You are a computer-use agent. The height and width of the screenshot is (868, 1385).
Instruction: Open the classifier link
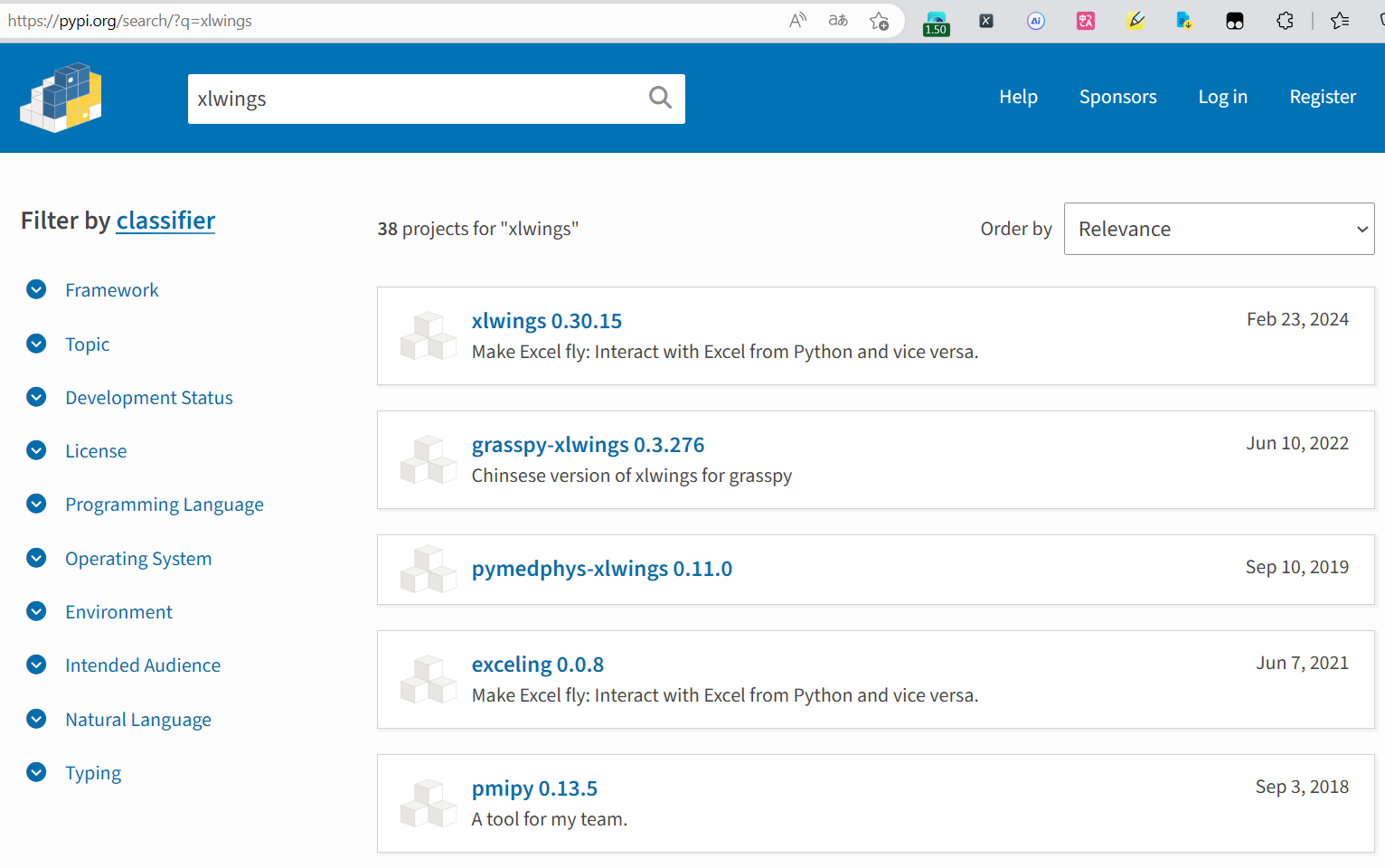pyautogui.click(x=165, y=221)
